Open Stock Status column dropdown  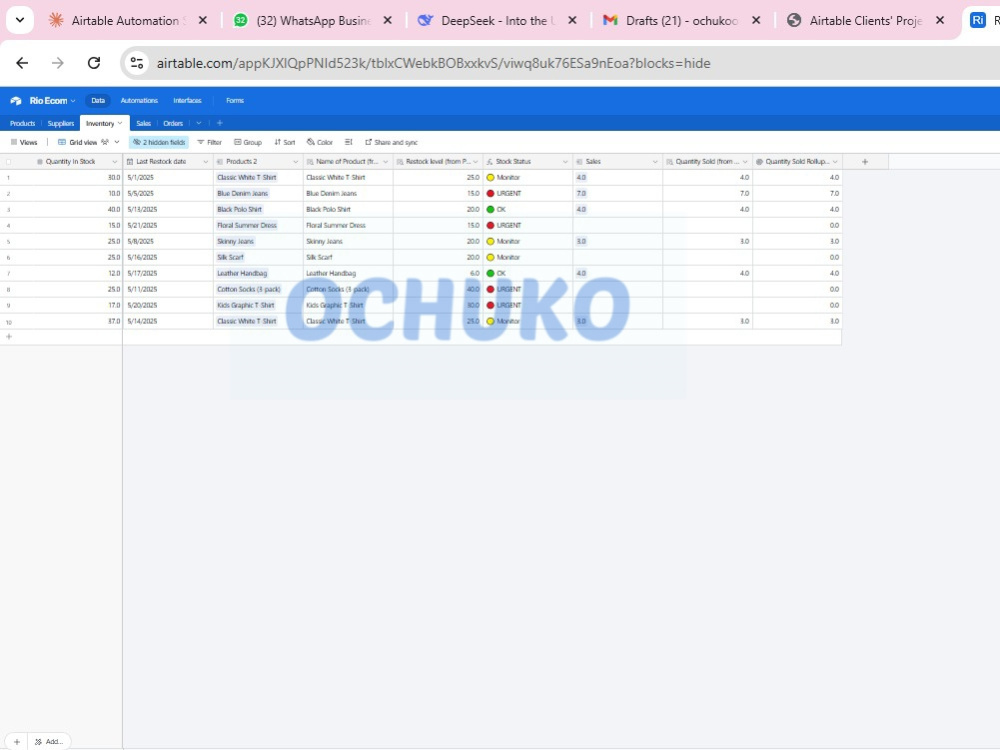[565, 162]
